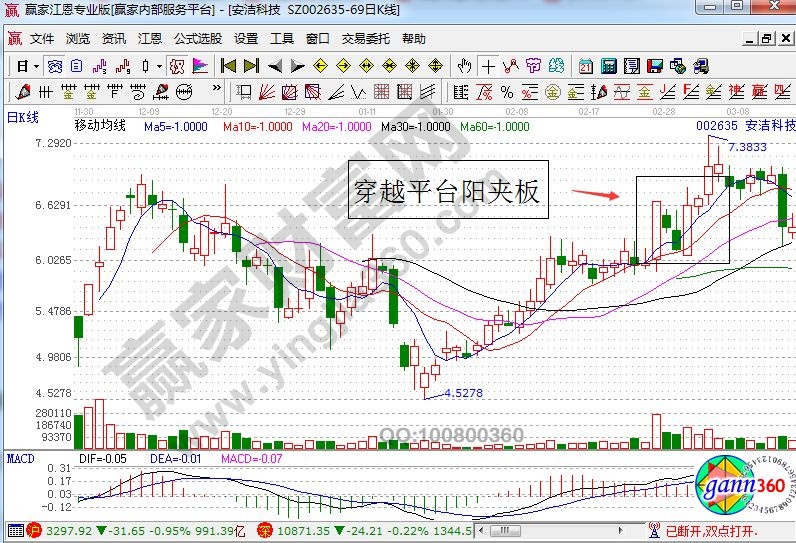
Task: Click the black left triangle step-back icon
Action: click(274, 66)
